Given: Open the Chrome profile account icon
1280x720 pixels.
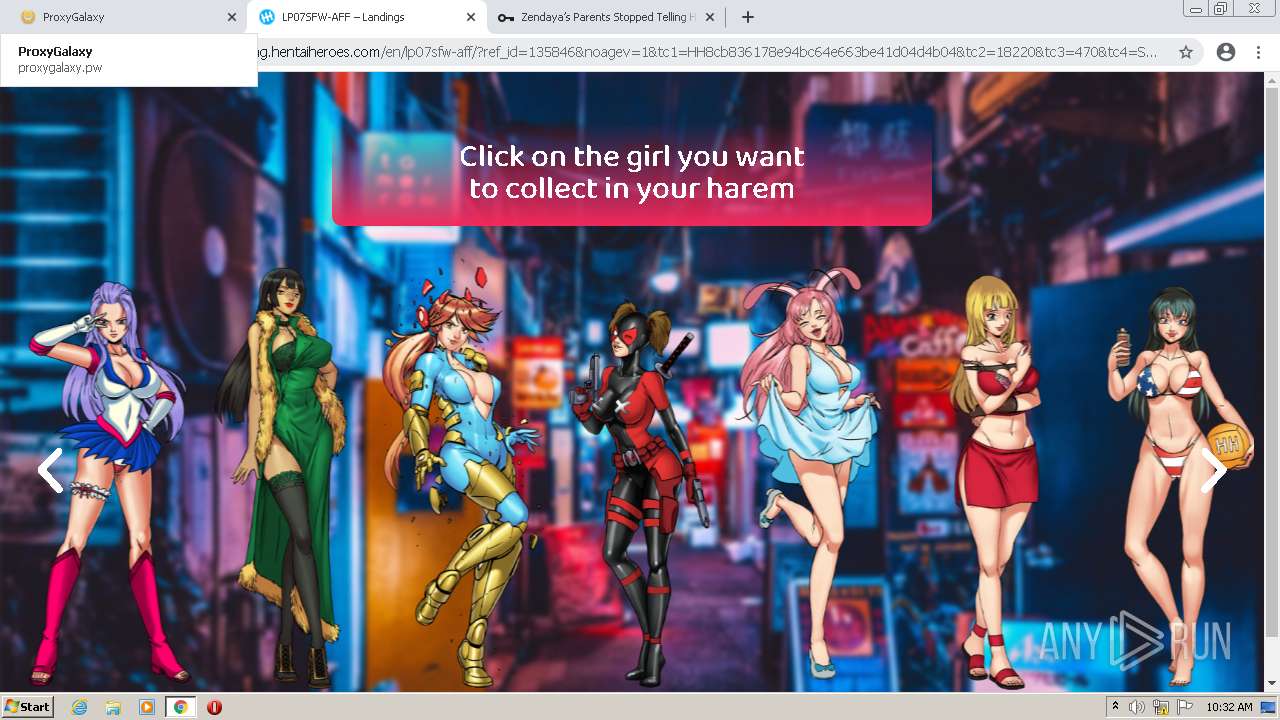Looking at the screenshot, I should [1226, 52].
